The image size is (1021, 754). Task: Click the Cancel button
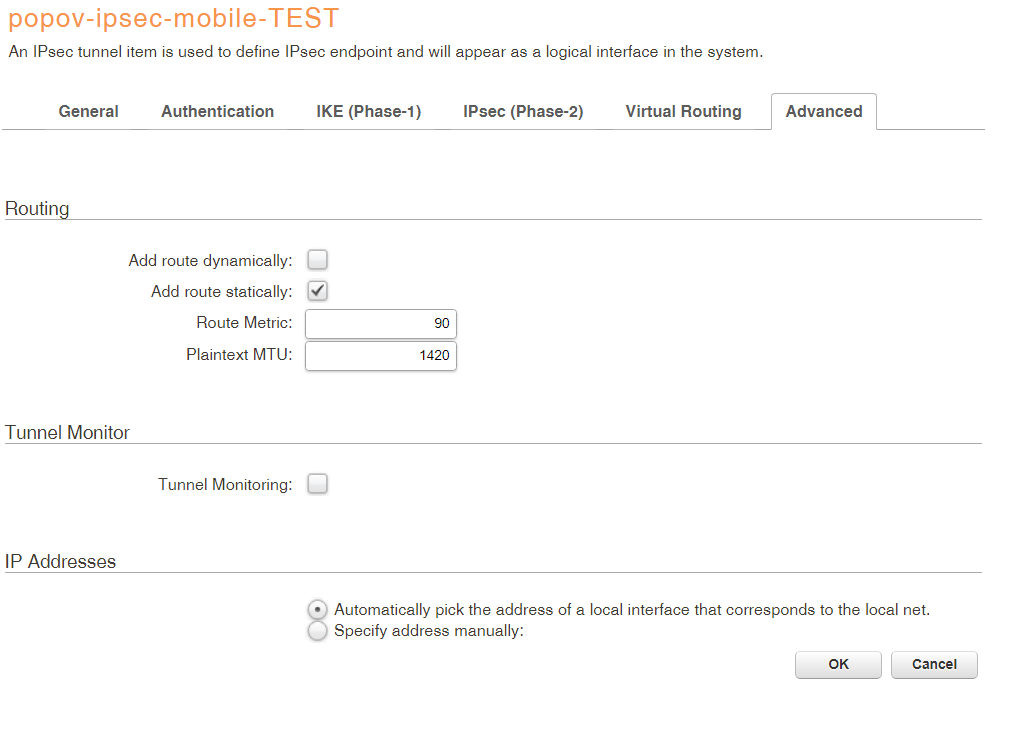point(934,665)
